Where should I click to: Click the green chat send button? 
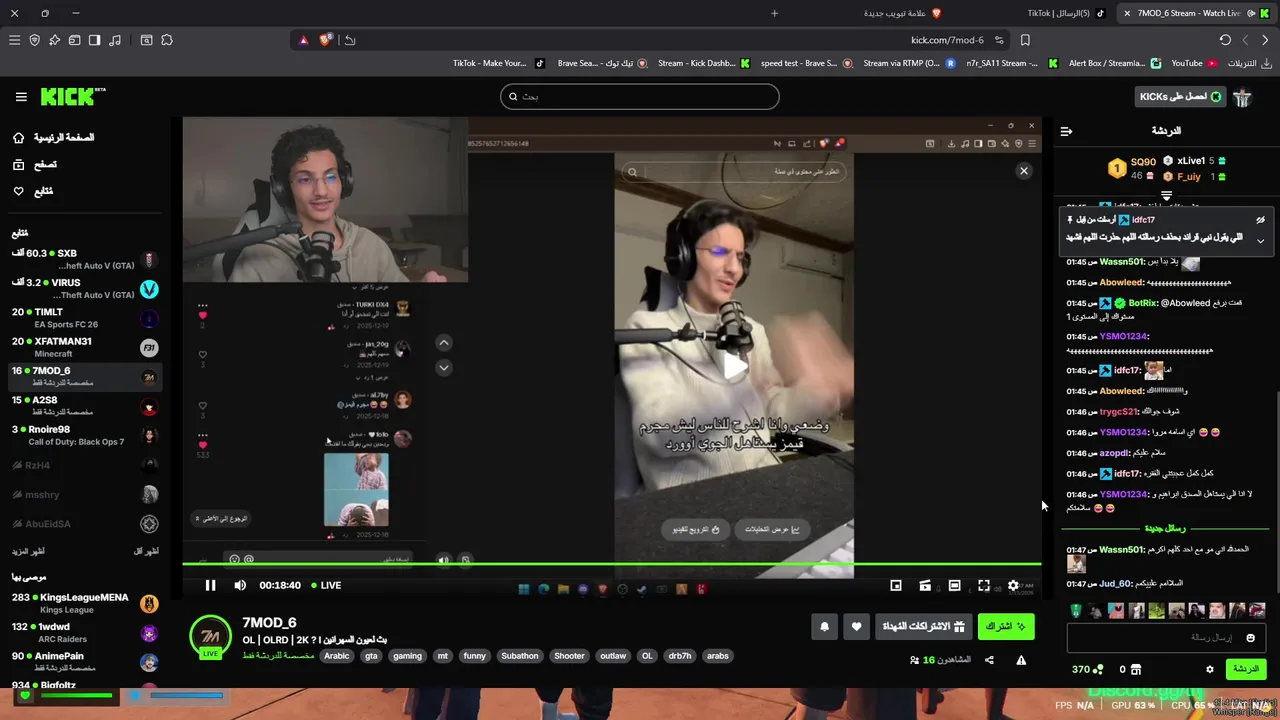1245,669
